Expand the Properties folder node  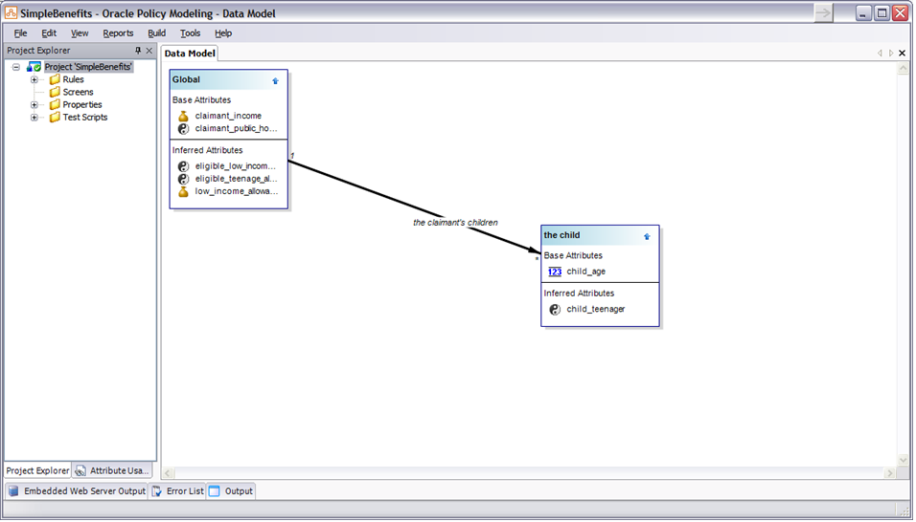pyautogui.click(x=34, y=105)
